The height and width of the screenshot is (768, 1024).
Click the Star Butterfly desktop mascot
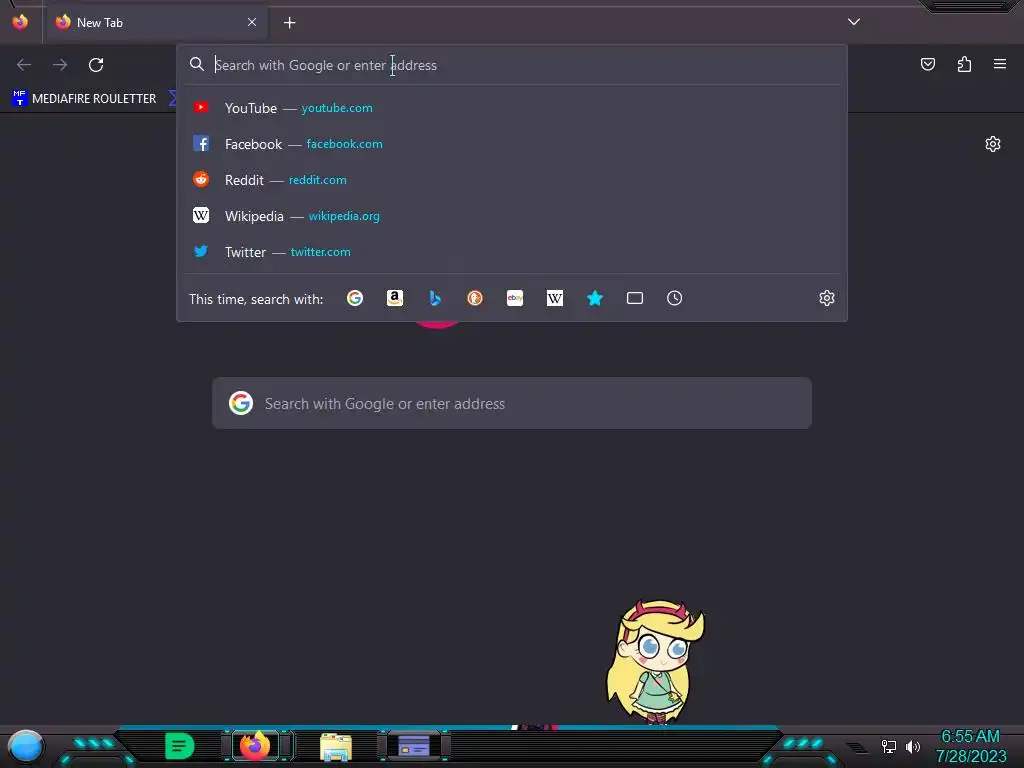(655, 661)
